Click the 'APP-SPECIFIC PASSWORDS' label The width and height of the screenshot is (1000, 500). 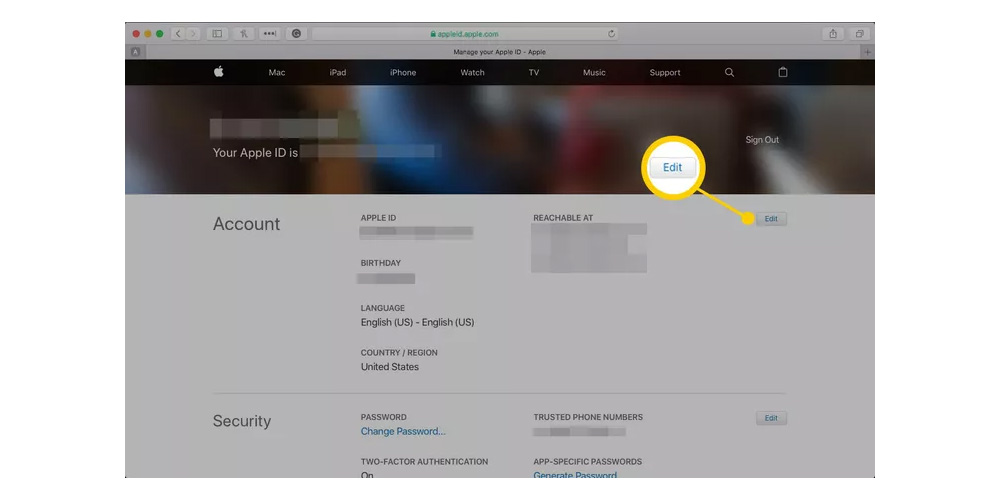[x=587, y=462]
